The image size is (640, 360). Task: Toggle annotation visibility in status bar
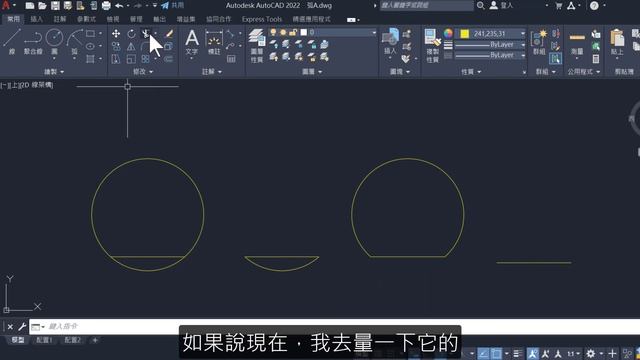pos(532,353)
